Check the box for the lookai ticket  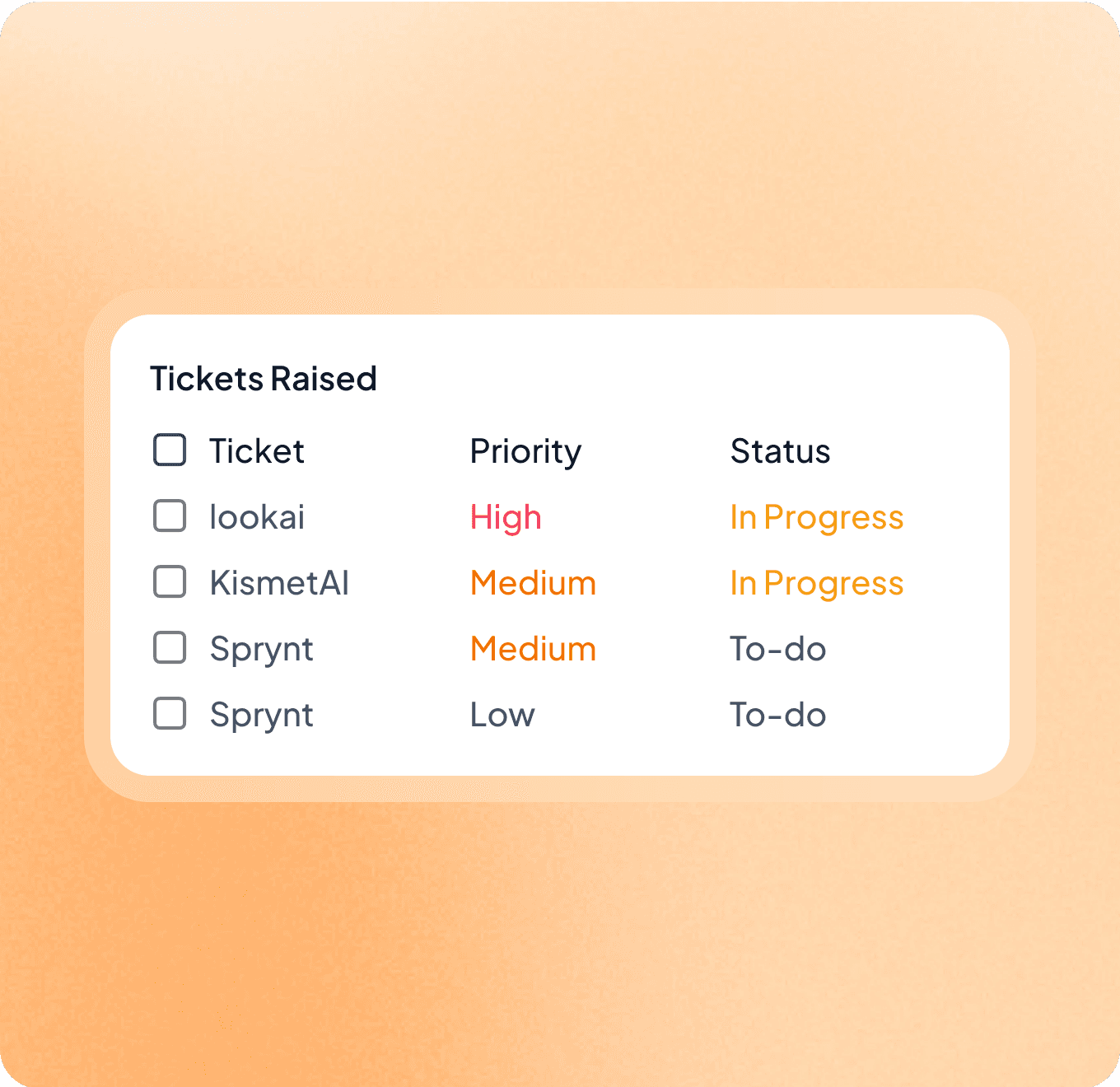click(170, 516)
